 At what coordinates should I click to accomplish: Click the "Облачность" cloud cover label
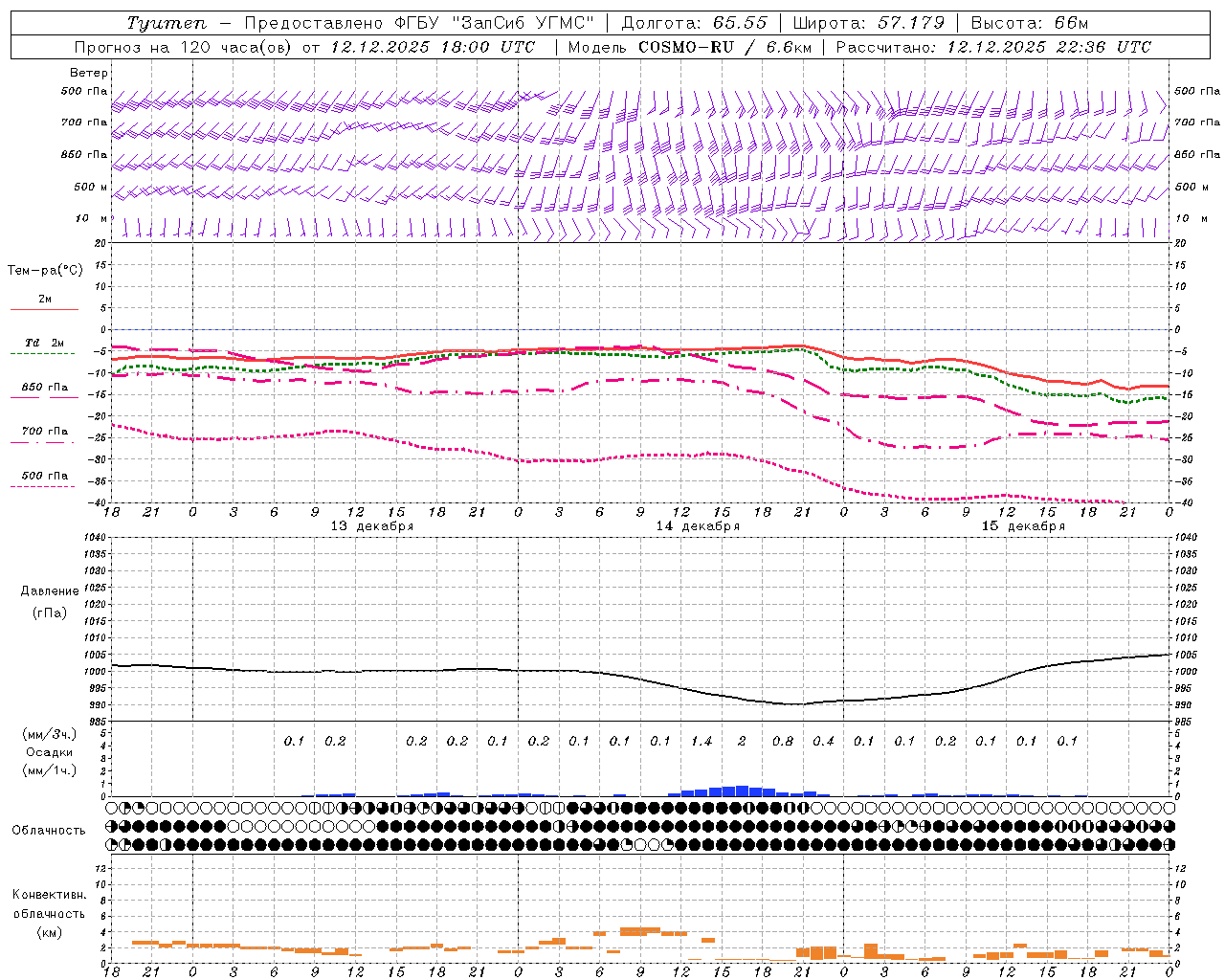click(x=49, y=831)
